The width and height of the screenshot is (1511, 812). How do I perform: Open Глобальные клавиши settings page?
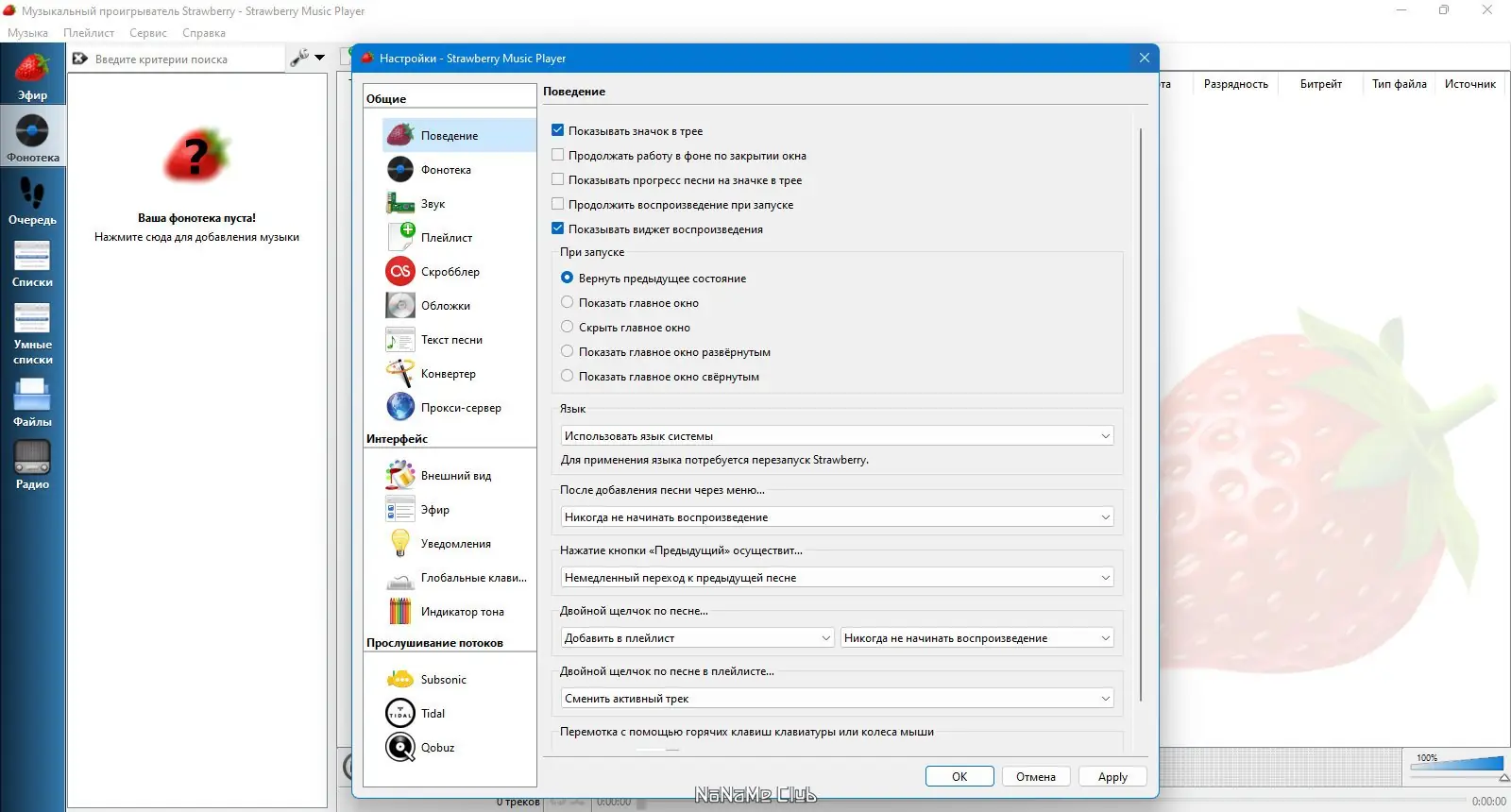(459, 578)
